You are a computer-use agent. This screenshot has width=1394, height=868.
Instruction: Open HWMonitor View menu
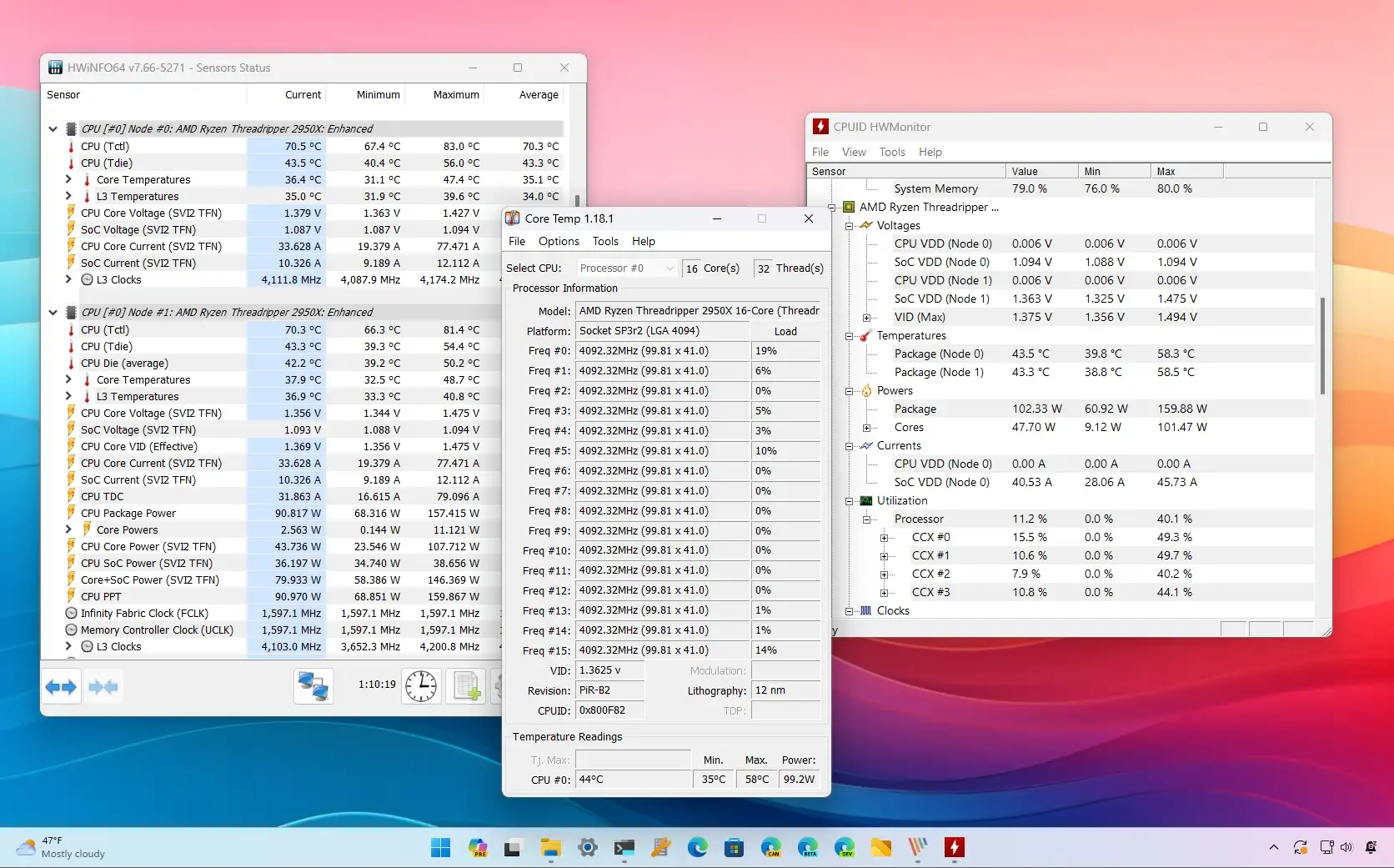[854, 152]
